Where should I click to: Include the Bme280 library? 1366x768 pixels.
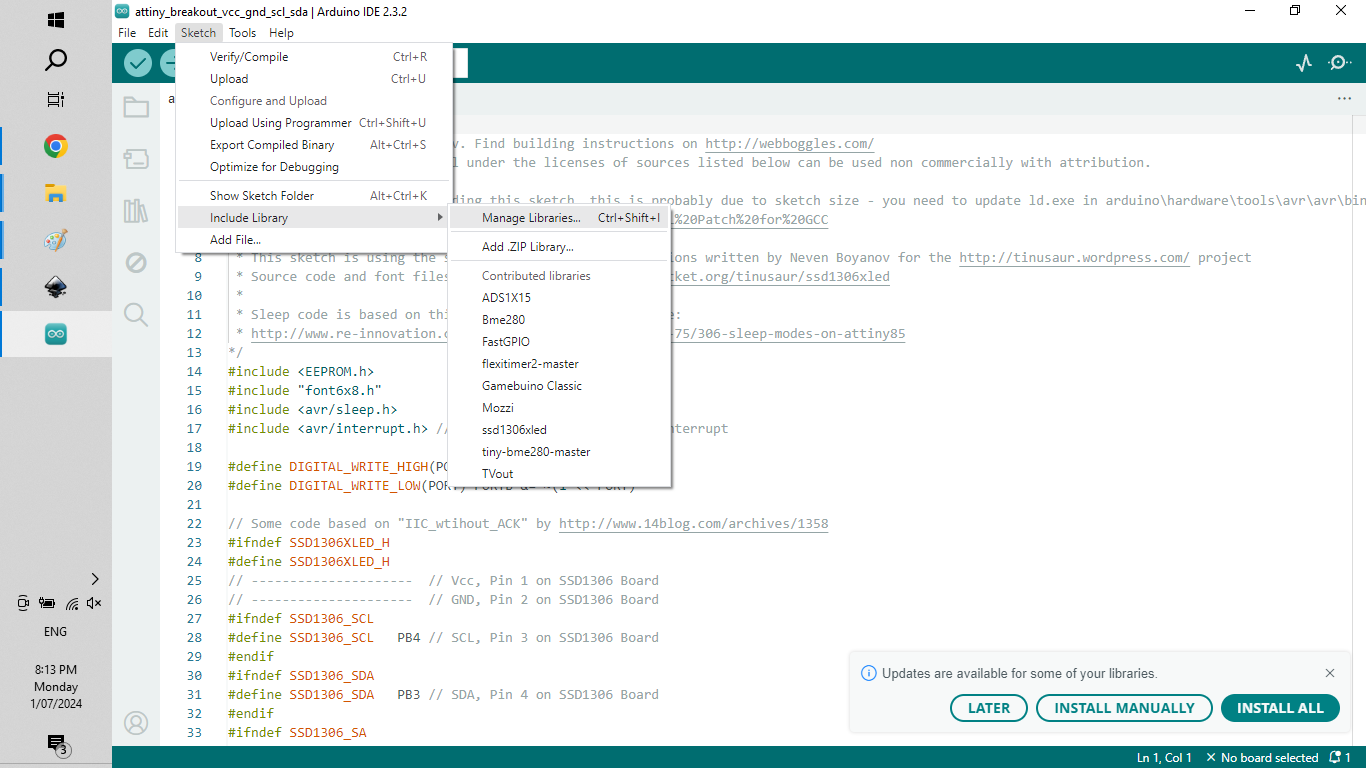[x=559, y=320]
